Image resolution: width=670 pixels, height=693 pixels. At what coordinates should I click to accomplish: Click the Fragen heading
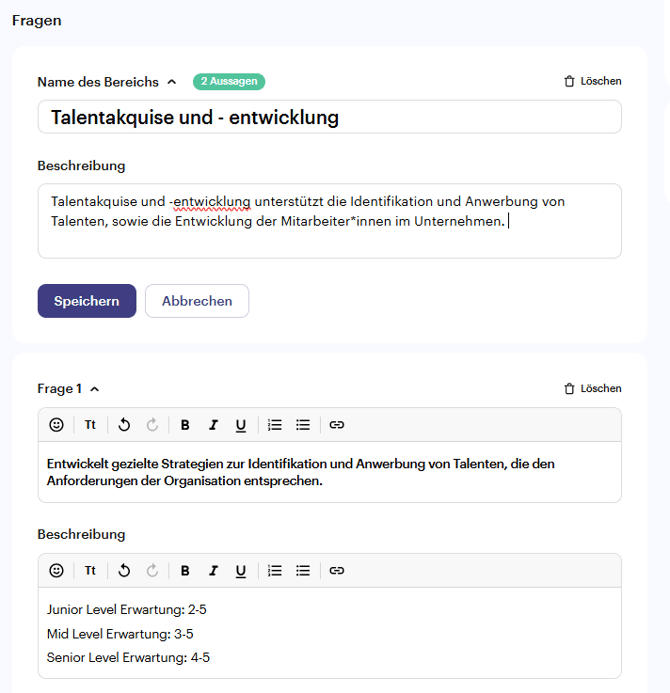click(x=37, y=21)
